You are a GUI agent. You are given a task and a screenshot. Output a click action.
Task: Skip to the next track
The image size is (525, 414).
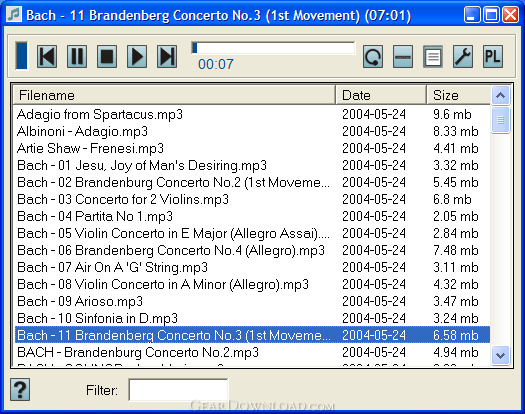pos(167,57)
